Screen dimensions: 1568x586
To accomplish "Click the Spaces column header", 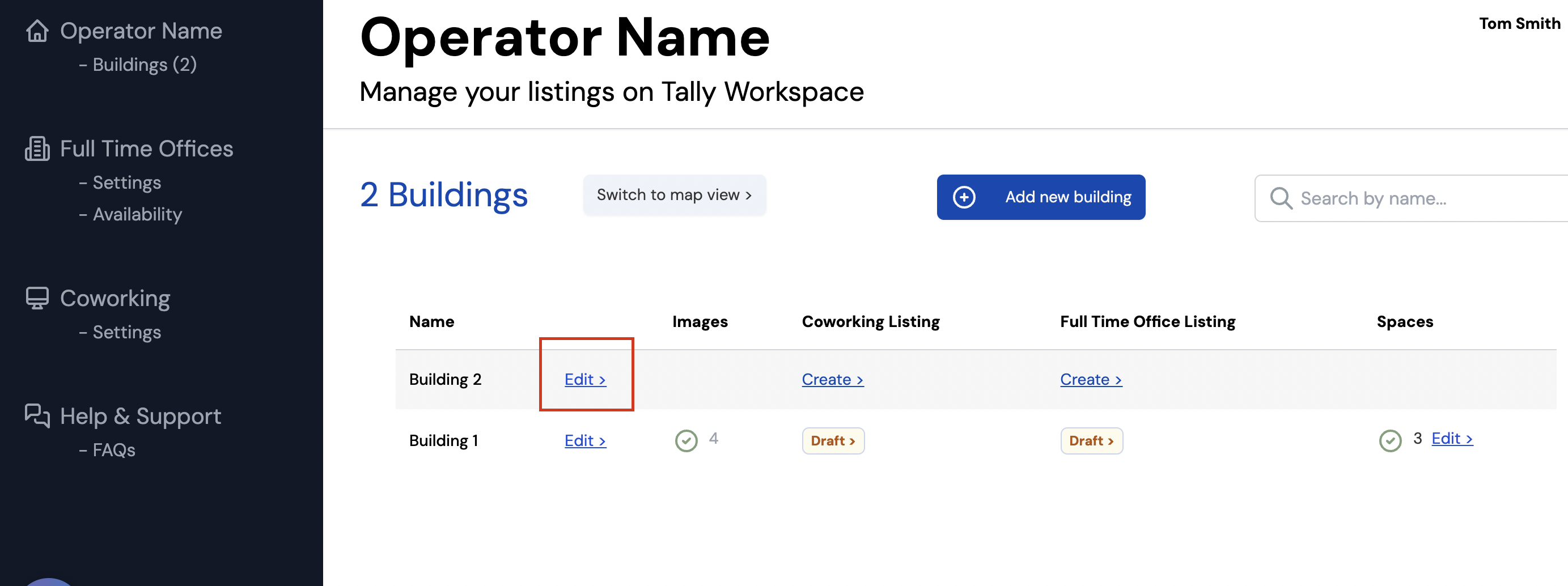I will [x=1405, y=322].
